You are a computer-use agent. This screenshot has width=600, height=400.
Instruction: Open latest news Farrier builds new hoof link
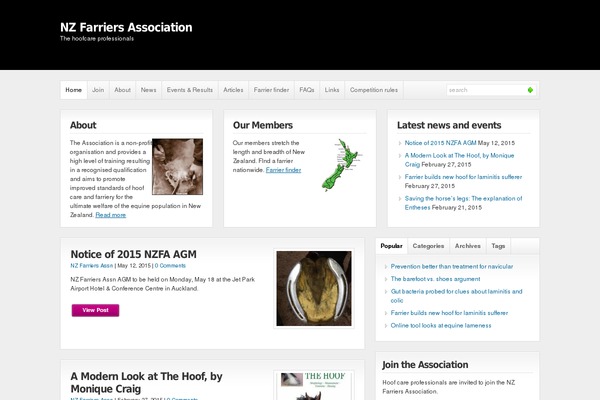point(463,177)
